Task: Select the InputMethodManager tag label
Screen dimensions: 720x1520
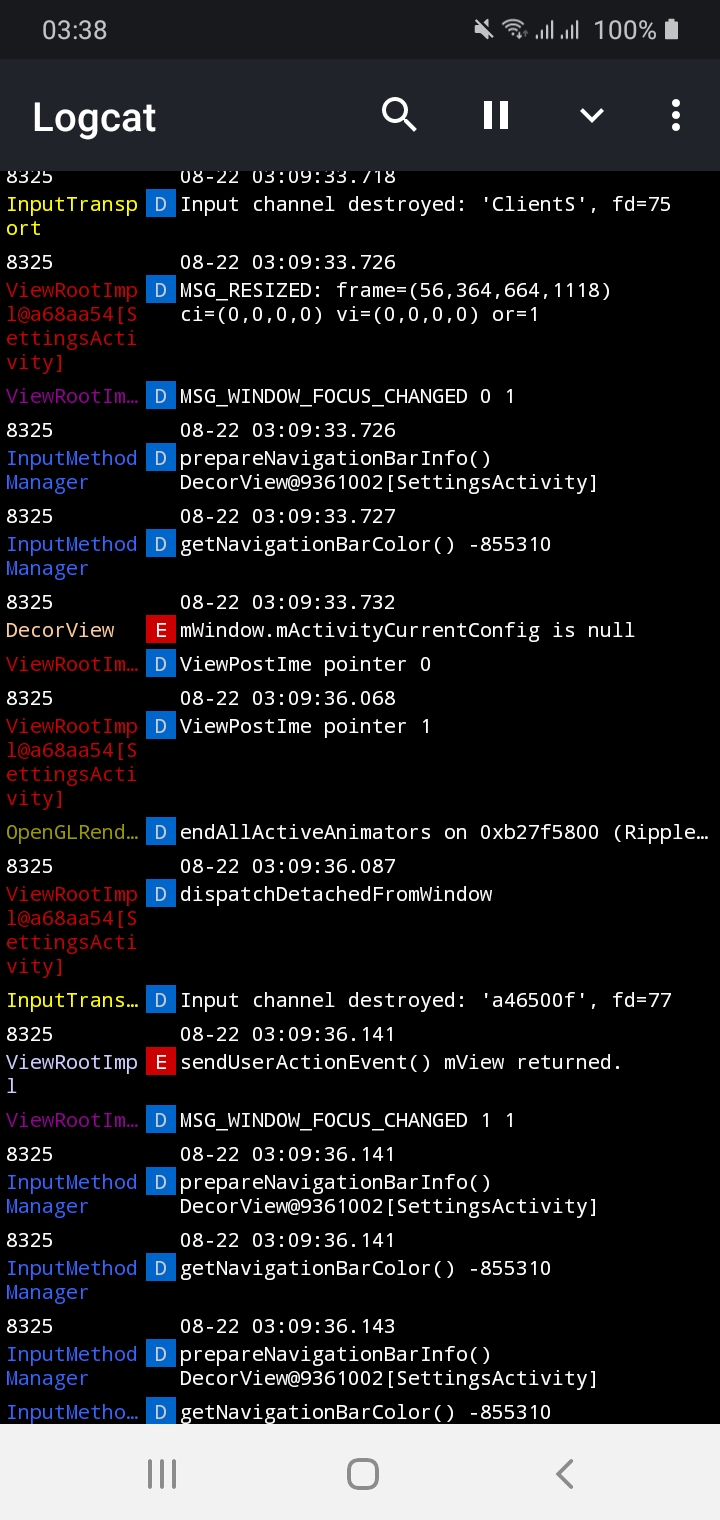Action: pyautogui.click(x=71, y=470)
